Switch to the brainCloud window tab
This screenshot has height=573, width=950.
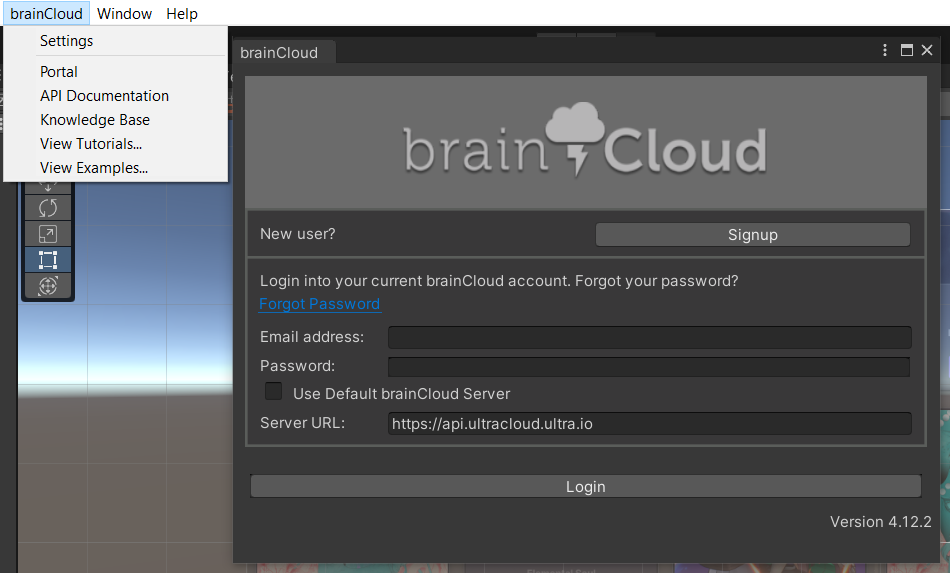point(283,53)
